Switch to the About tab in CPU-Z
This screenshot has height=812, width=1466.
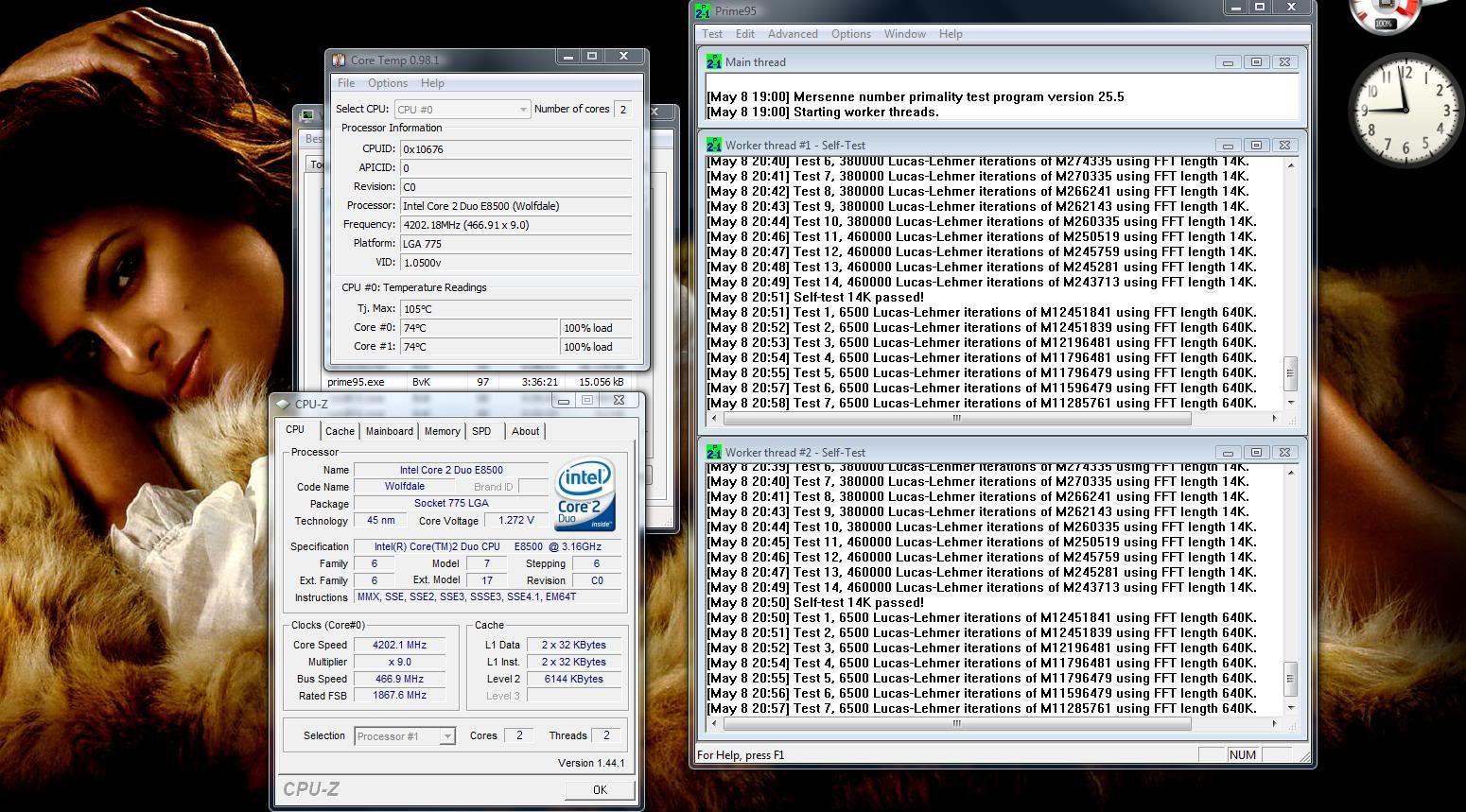(525, 431)
